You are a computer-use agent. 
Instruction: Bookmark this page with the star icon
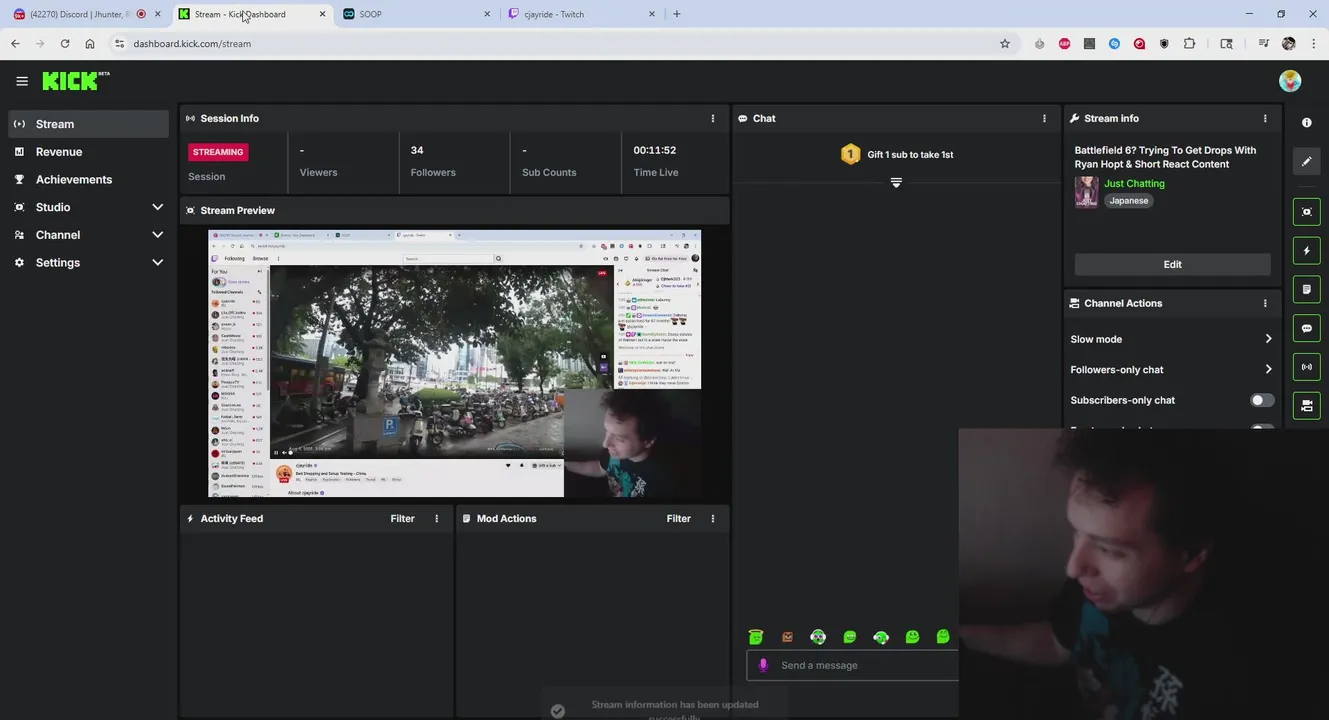[x=1005, y=44]
